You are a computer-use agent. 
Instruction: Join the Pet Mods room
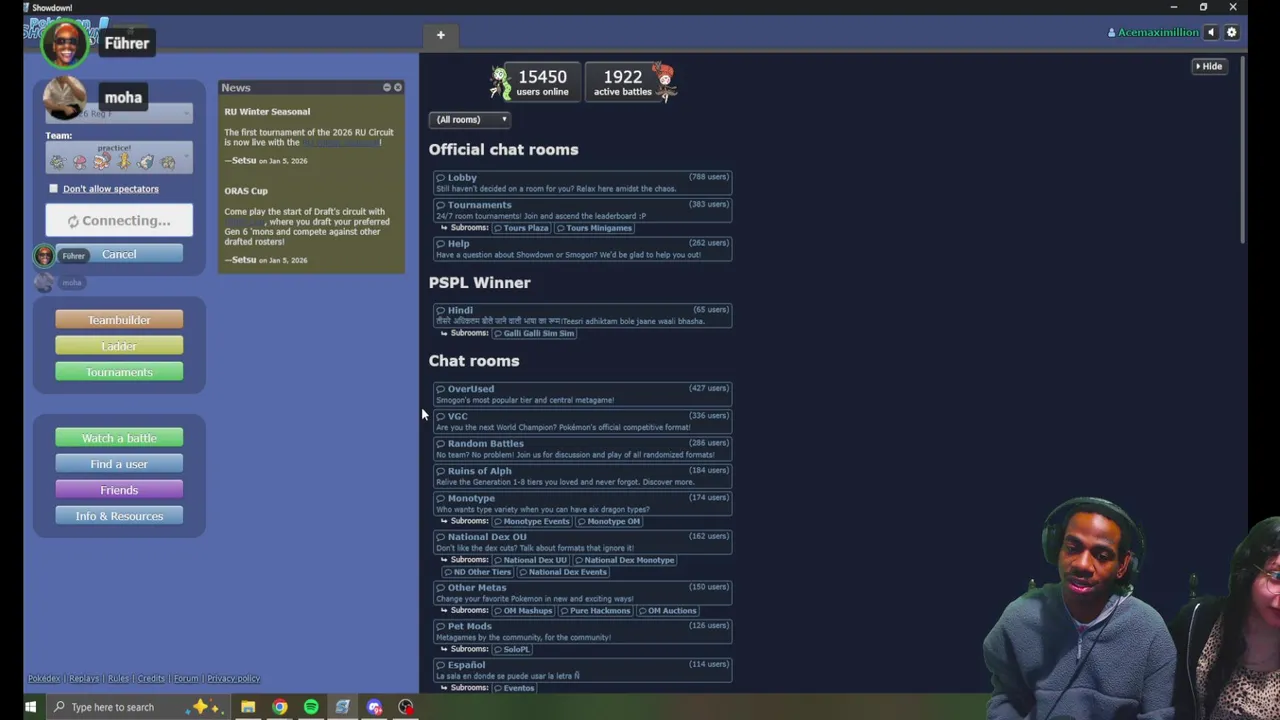pyautogui.click(x=582, y=631)
